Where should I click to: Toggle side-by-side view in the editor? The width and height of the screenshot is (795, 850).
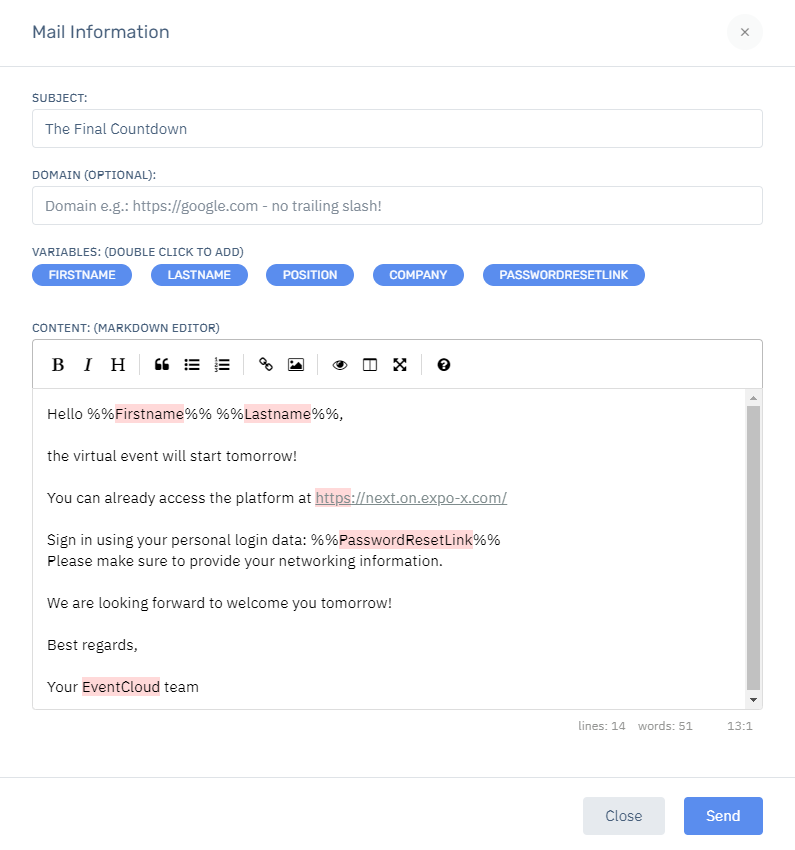pos(370,365)
